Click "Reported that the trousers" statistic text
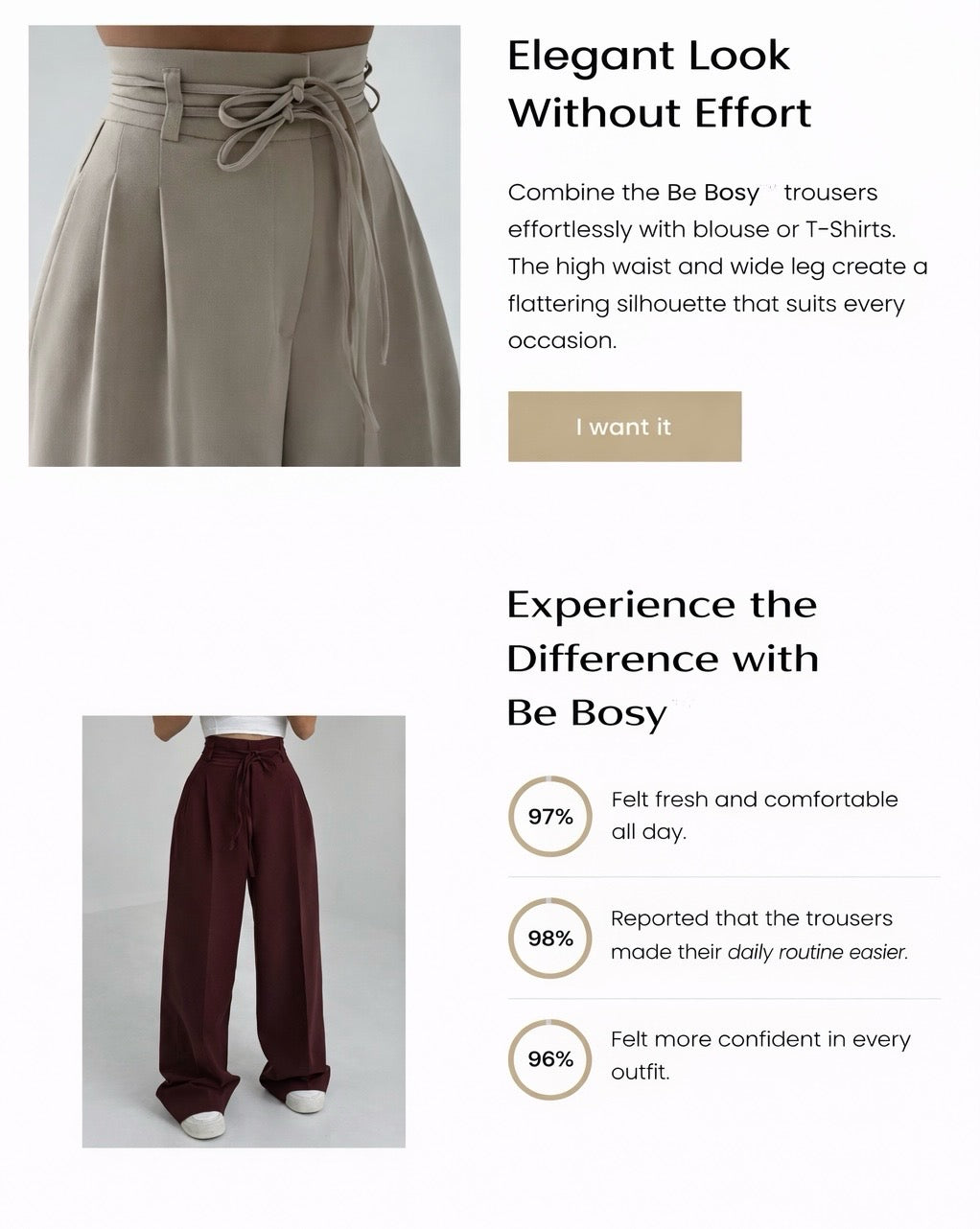The height and width of the screenshot is (1229, 980). coord(751,918)
